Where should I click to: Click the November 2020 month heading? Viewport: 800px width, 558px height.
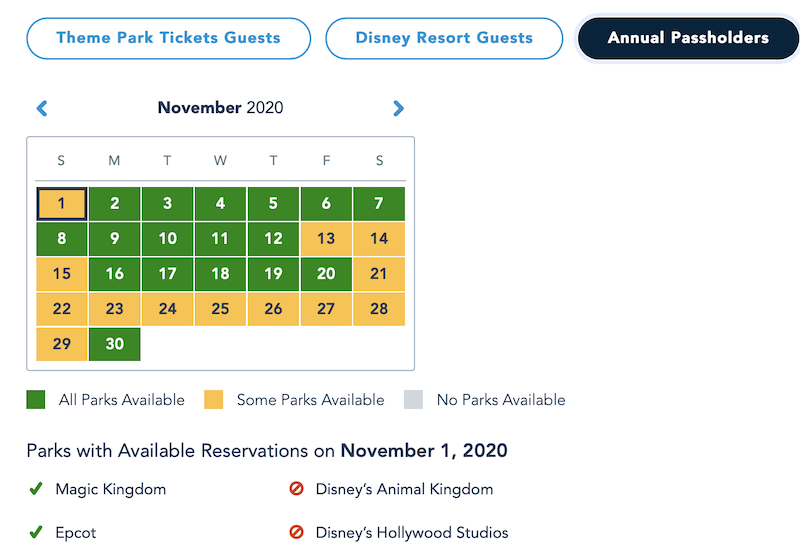(220, 108)
